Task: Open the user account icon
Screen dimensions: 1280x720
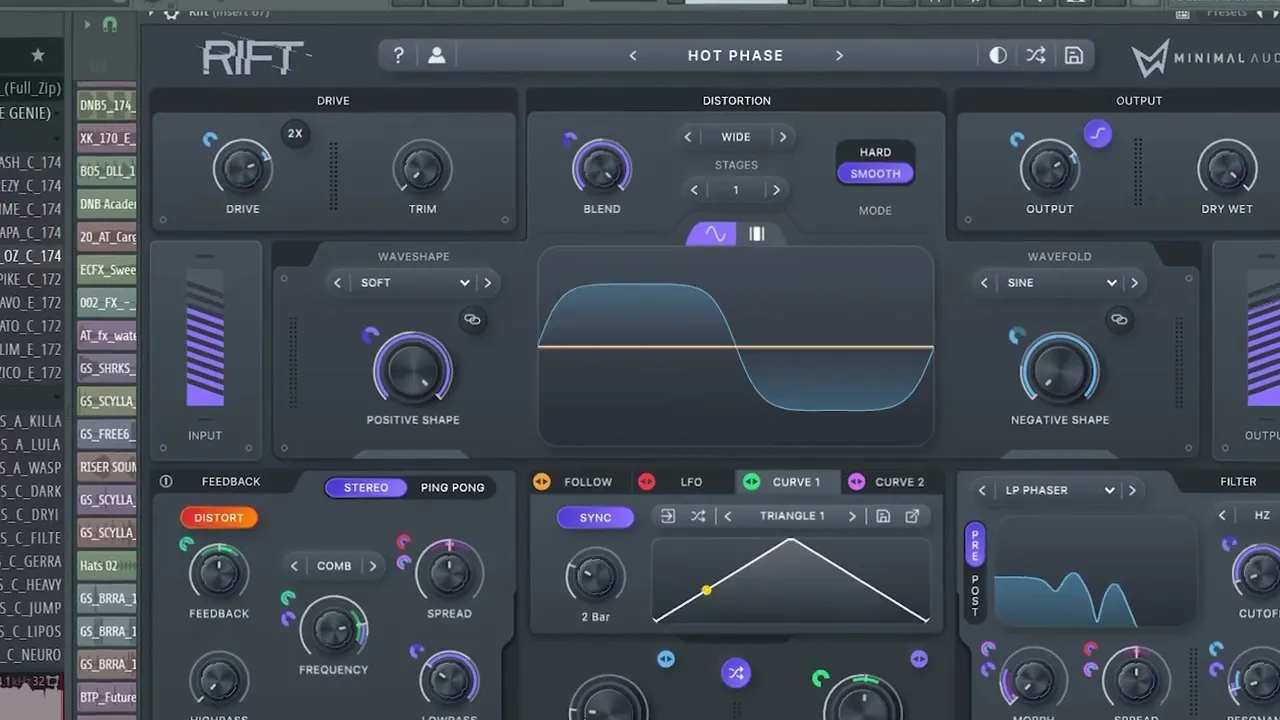Action: pos(437,56)
